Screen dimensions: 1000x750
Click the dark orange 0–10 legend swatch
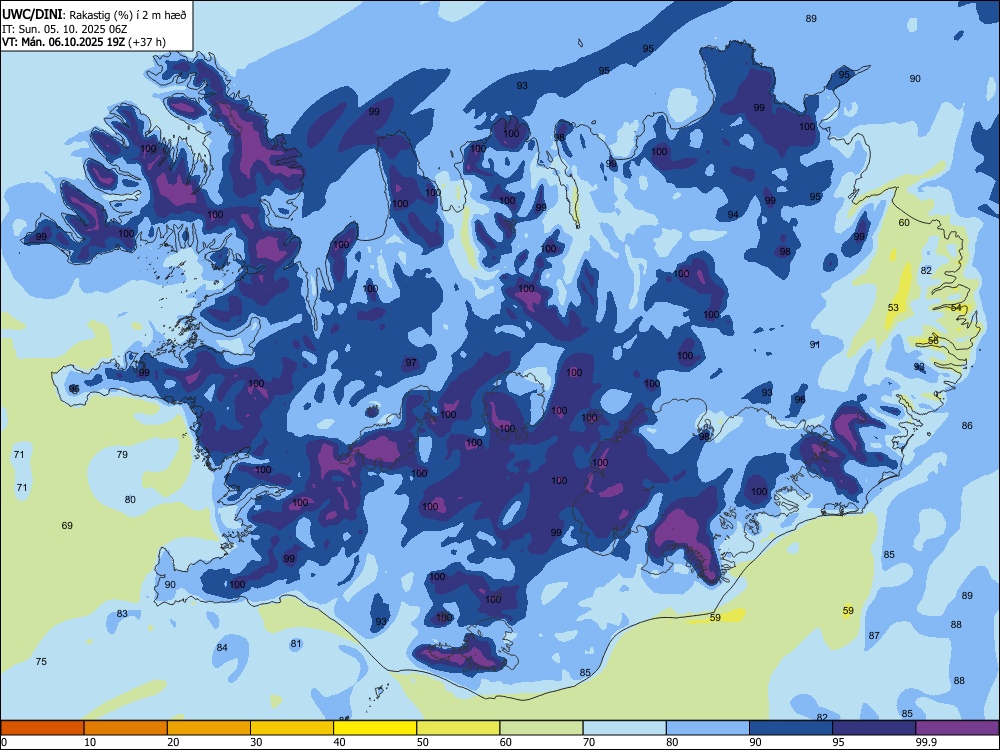[x=42, y=728]
